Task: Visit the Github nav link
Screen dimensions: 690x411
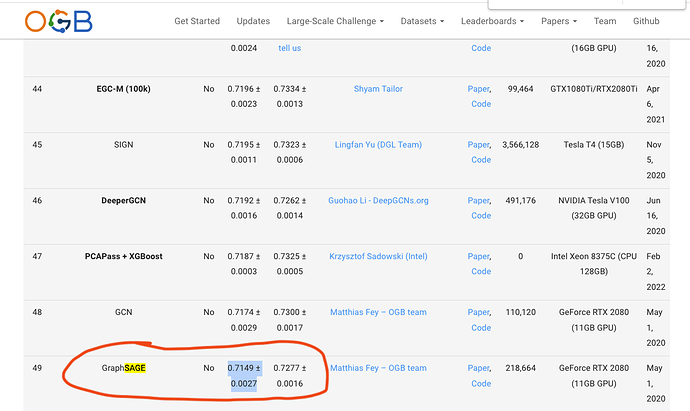Action: (646, 21)
